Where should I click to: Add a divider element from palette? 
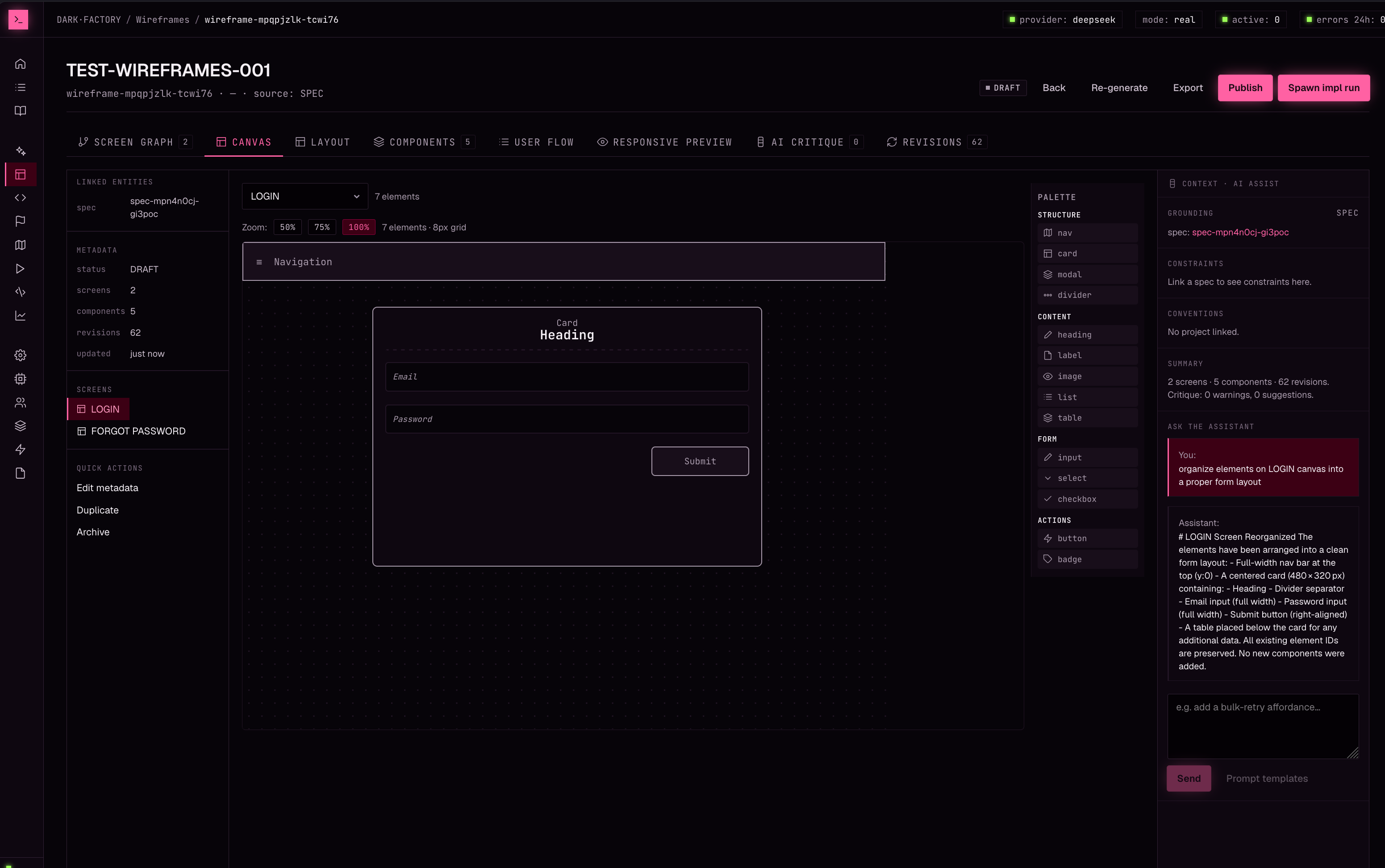(x=1087, y=295)
